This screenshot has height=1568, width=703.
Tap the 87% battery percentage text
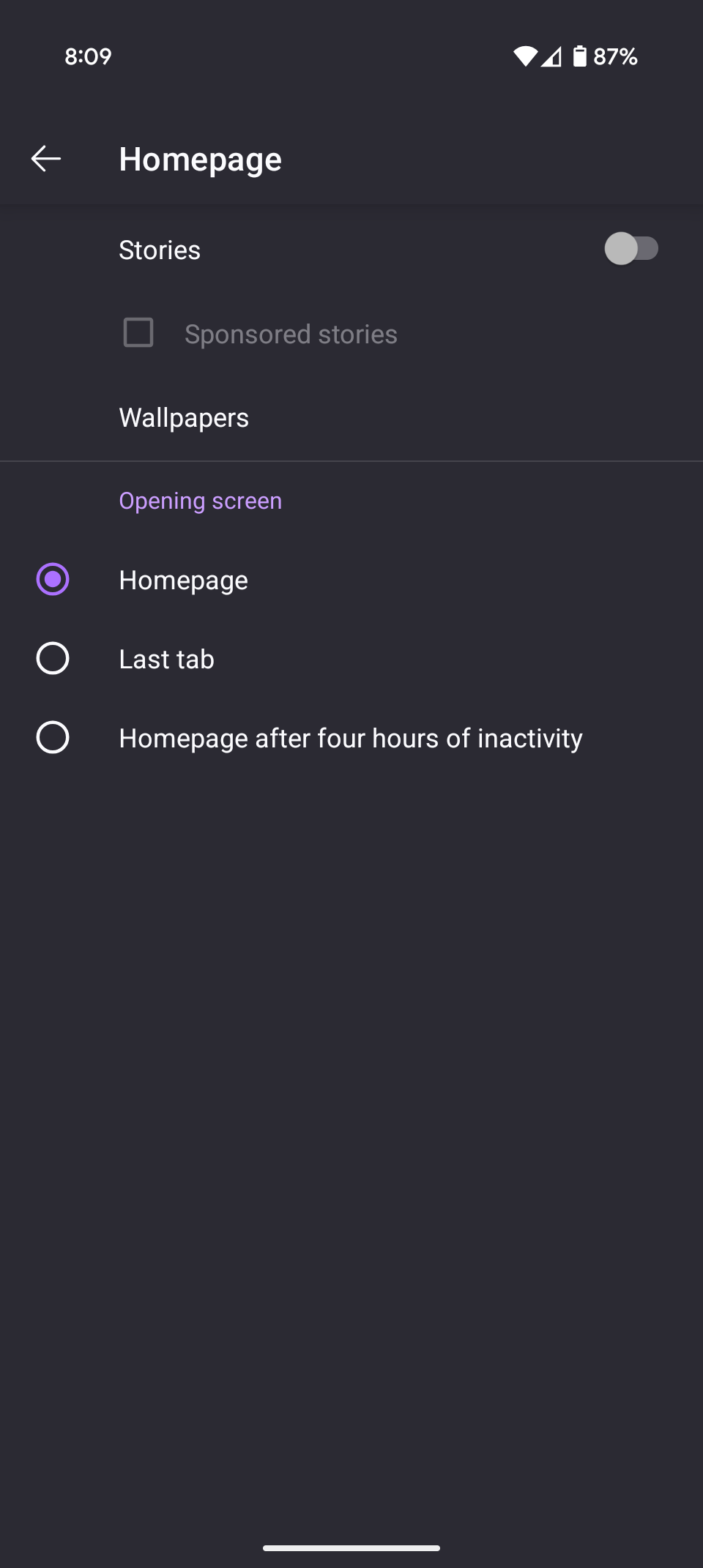tap(616, 56)
